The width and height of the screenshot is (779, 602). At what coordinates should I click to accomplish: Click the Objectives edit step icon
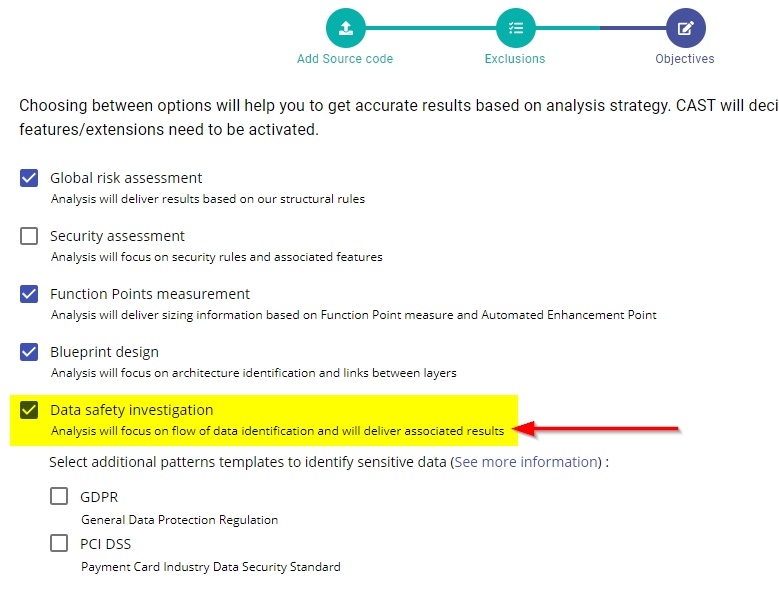point(685,28)
